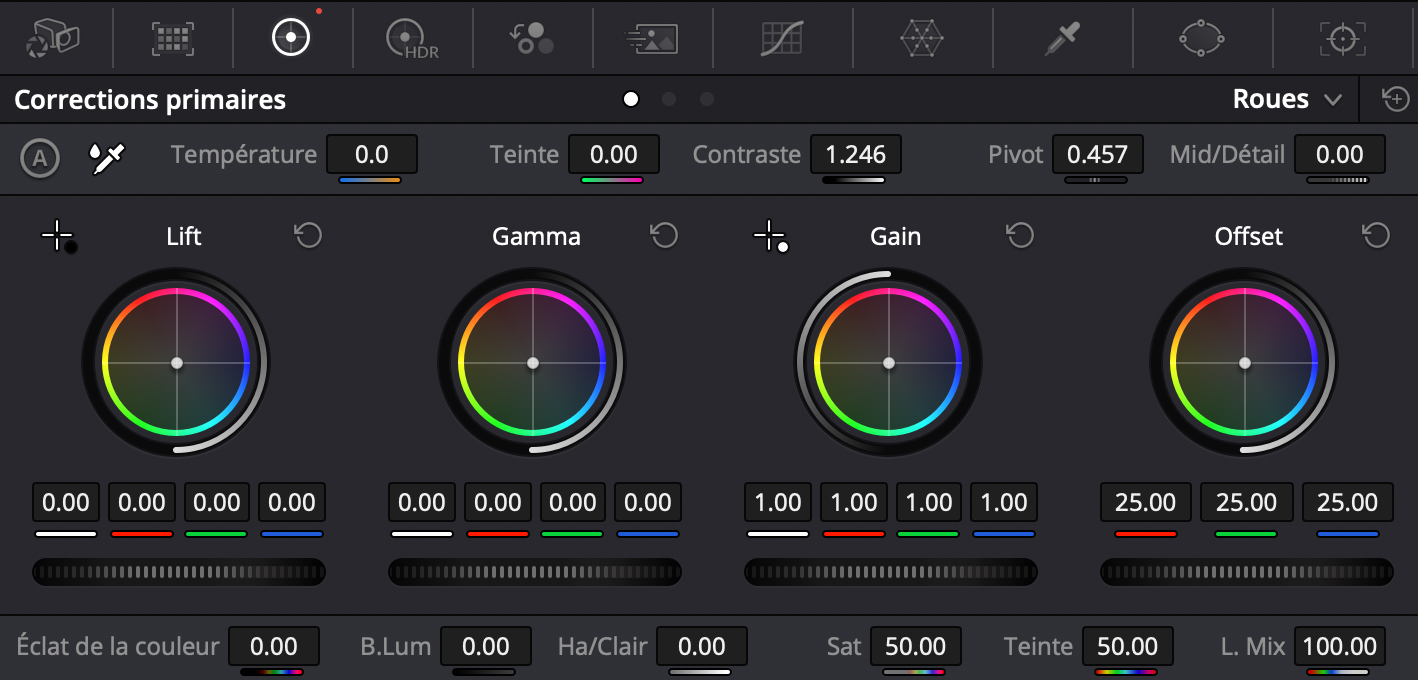Toggle the auto balance A button
Screen dimensions: 1418x680
[40, 157]
